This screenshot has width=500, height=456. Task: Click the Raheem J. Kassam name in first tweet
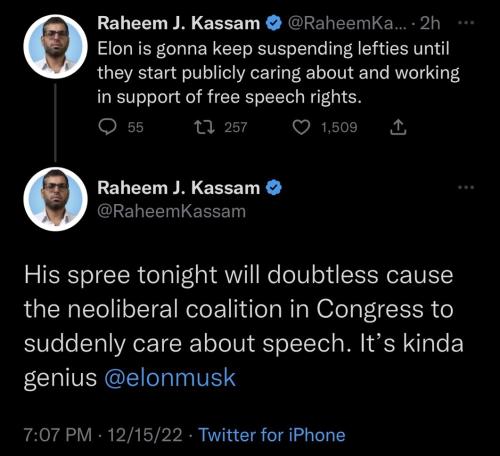tap(179, 23)
